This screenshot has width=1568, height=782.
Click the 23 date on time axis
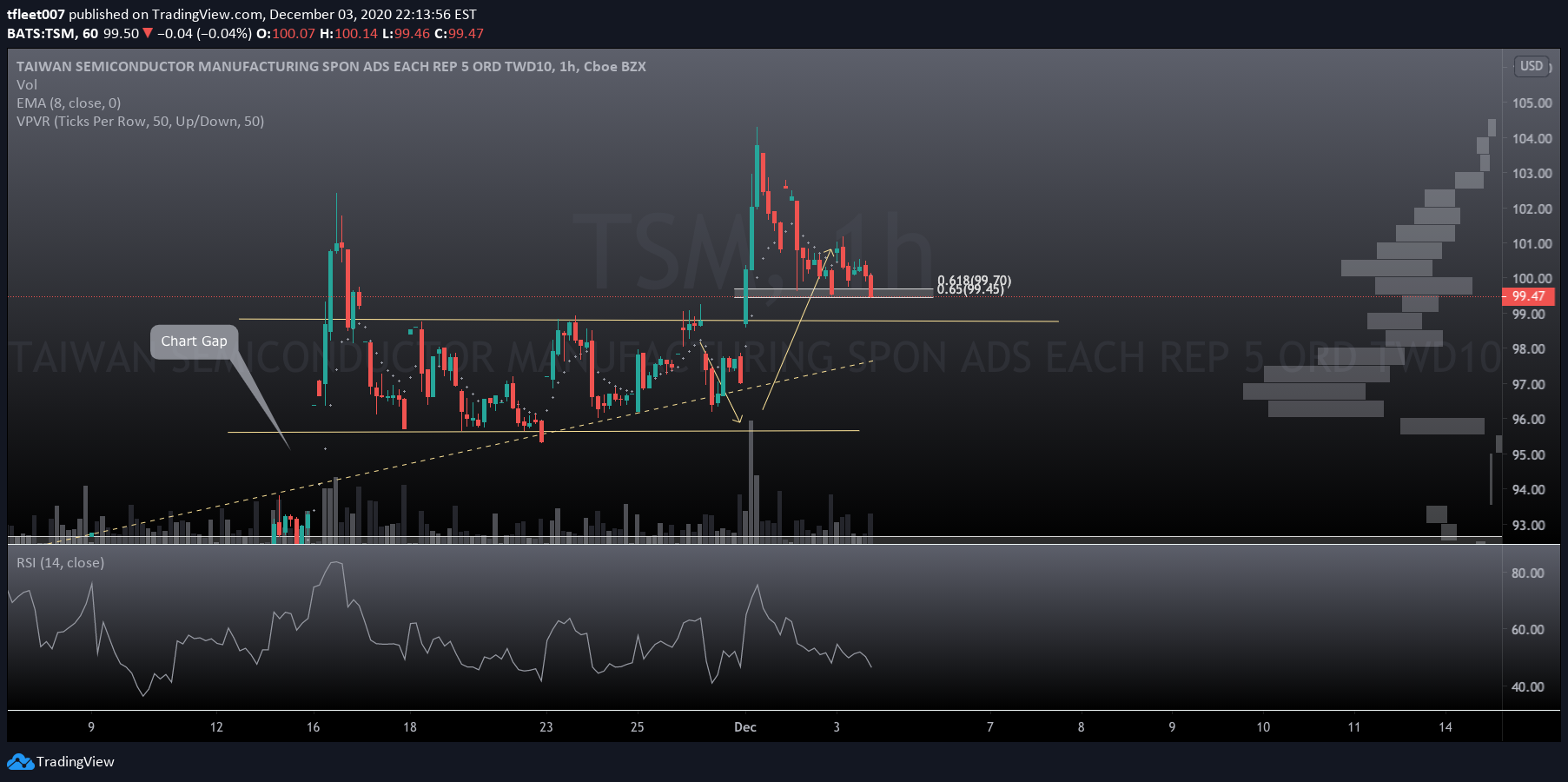pyautogui.click(x=546, y=727)
